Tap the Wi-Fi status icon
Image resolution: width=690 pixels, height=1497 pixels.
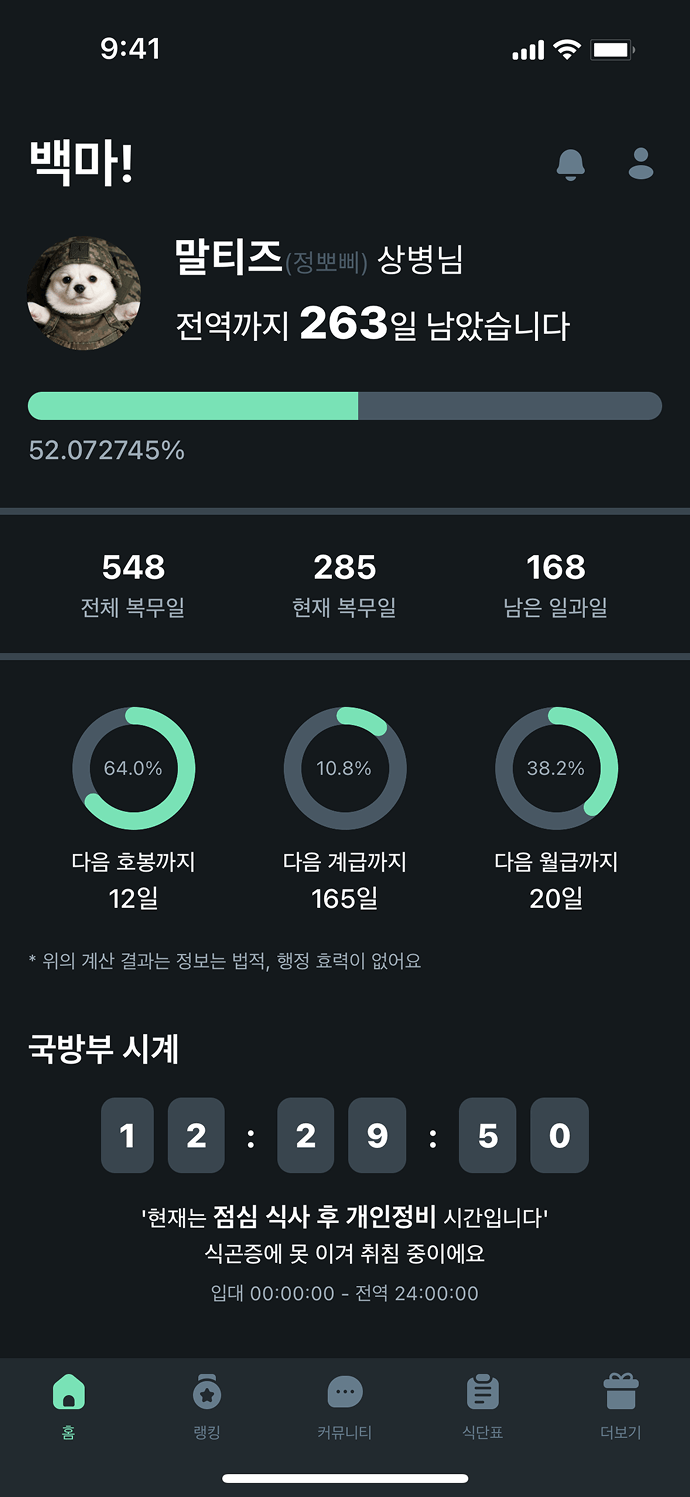click(568, 49)
